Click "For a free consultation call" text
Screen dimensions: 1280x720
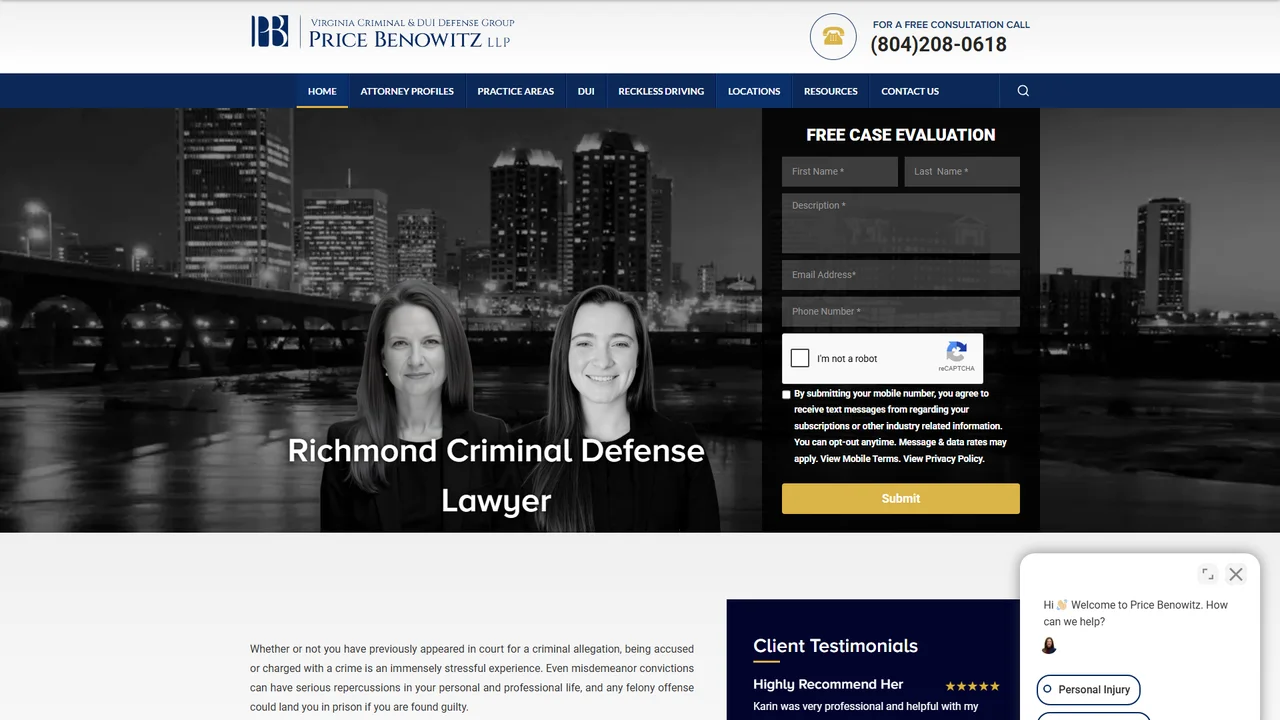coord(951,25)
